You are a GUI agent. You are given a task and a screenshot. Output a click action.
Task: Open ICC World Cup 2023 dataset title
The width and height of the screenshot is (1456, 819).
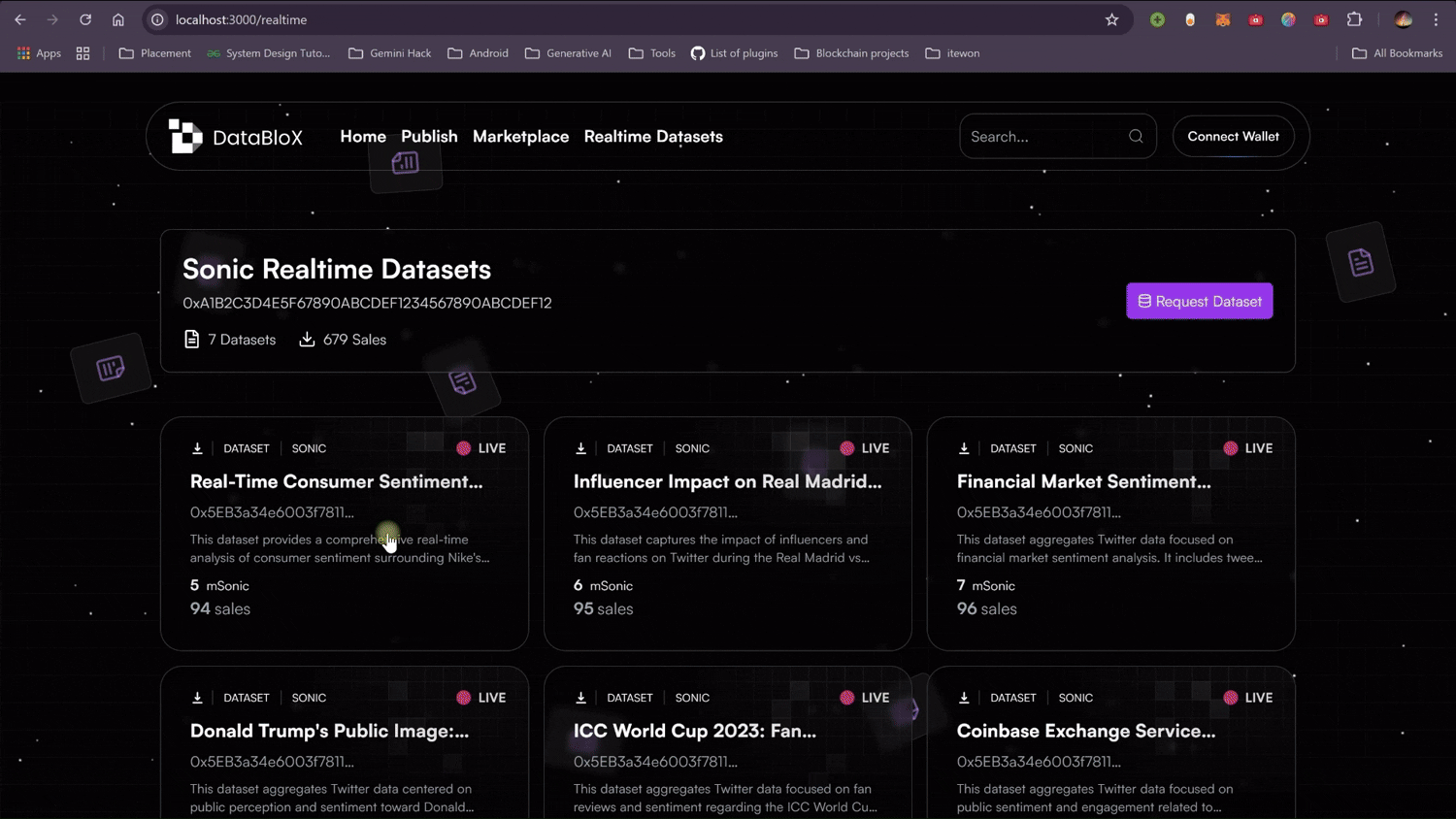pyautogui.click(x=695, y=731)
